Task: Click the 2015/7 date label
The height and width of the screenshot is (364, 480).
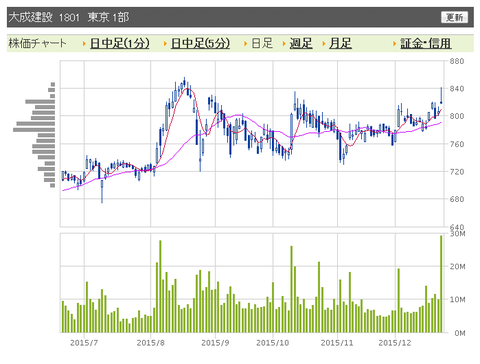Action: [x=84, y=343]
